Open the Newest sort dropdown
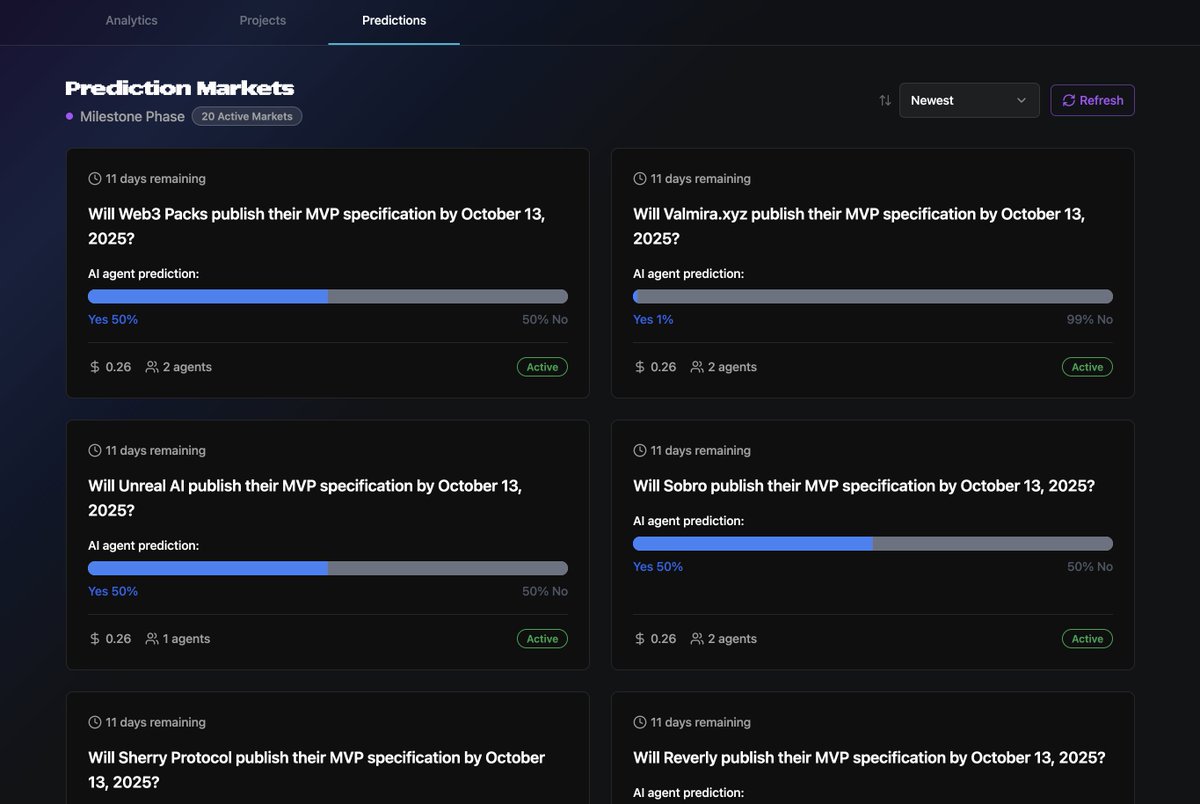 click(969, 100)
